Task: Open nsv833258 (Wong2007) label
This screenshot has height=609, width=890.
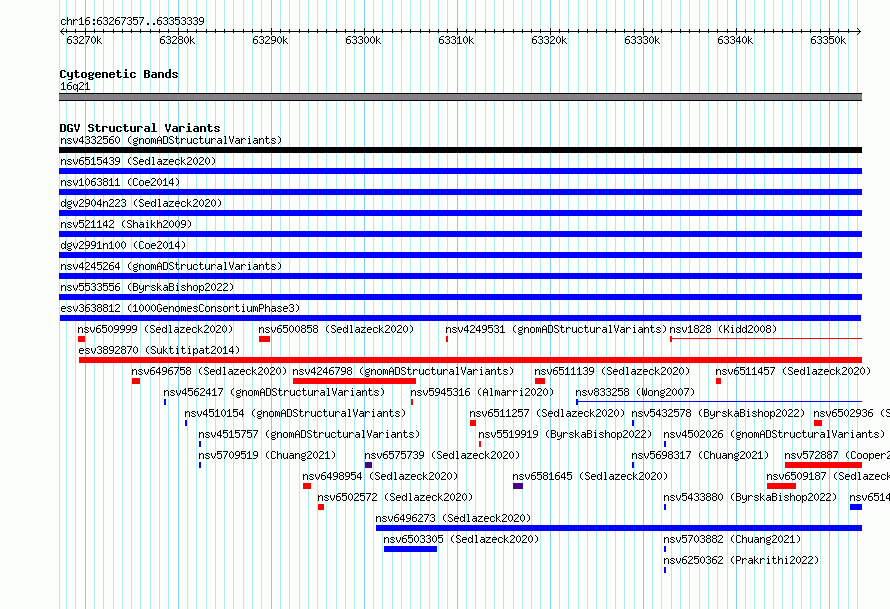Action: coord(635,392)
